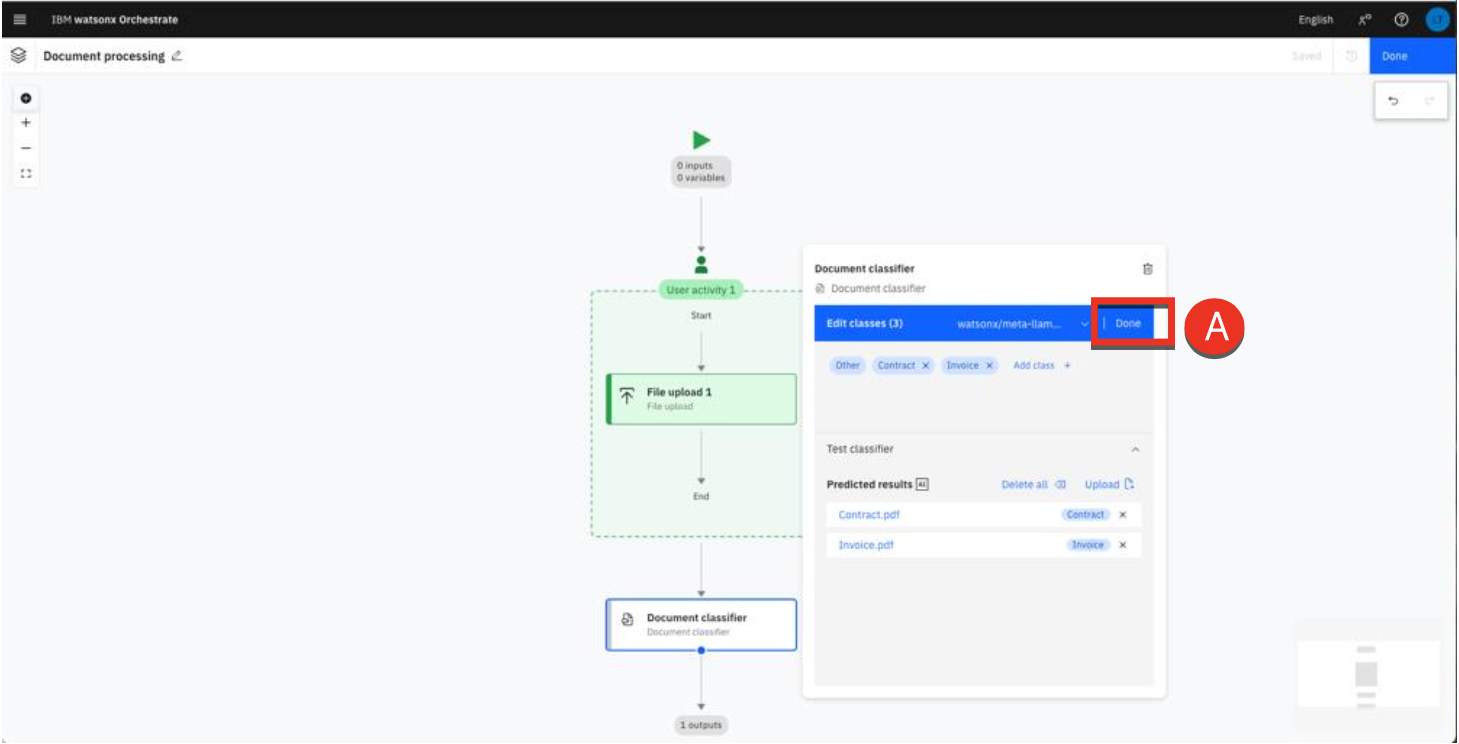Click Done in the Edit classes bar

click(1127, 324)
